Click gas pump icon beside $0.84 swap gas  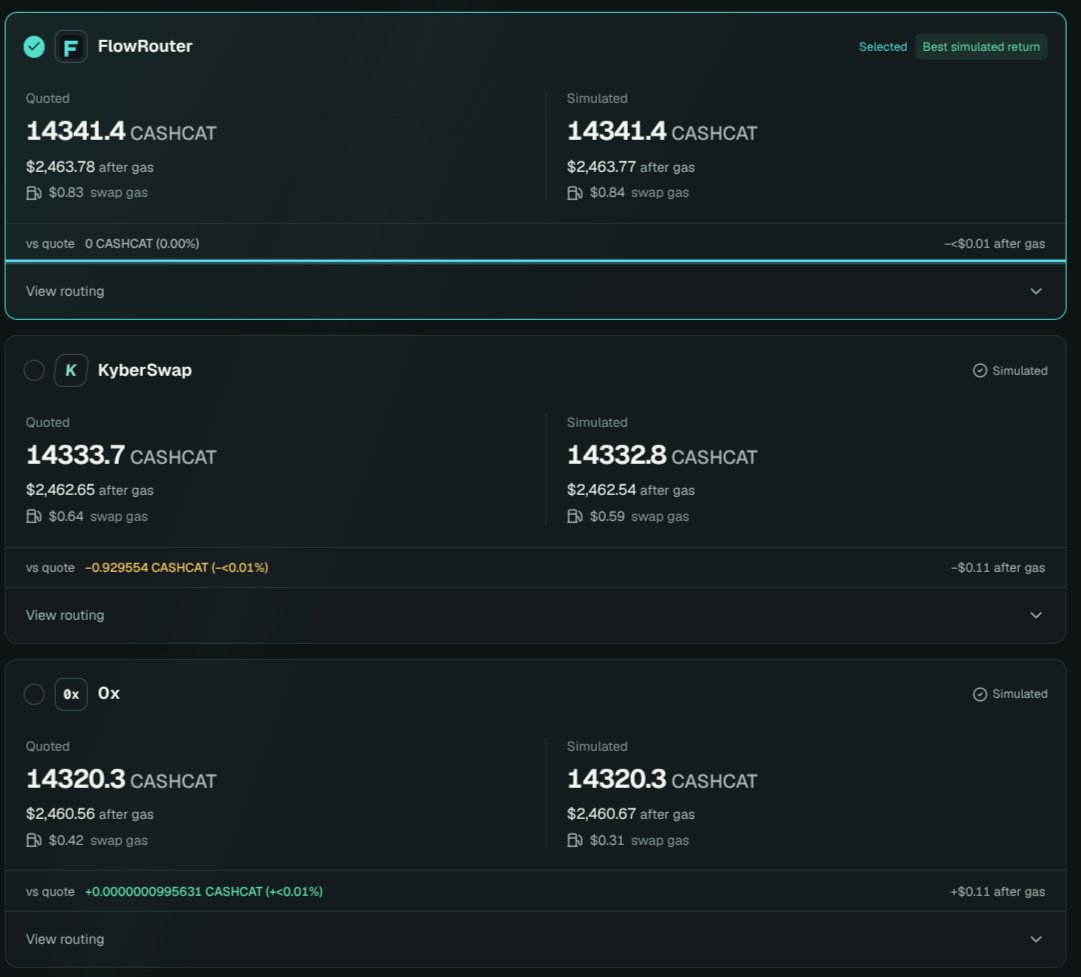[575, 193]
